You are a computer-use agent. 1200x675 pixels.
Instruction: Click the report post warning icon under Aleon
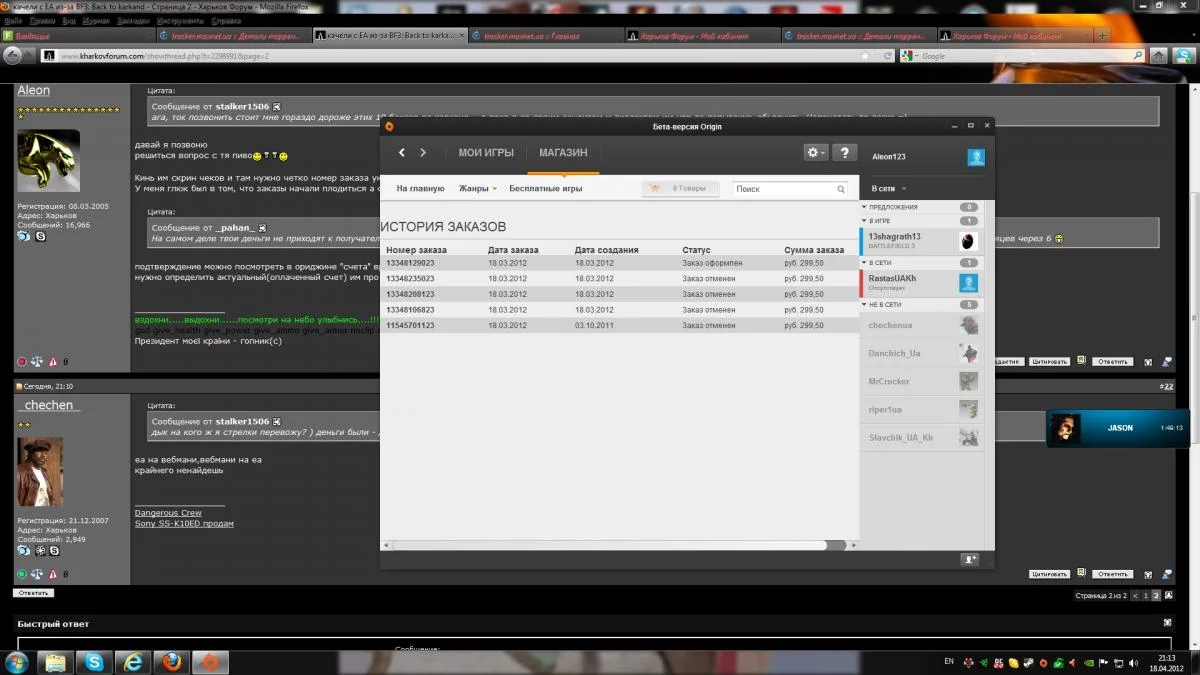[53, 362]
